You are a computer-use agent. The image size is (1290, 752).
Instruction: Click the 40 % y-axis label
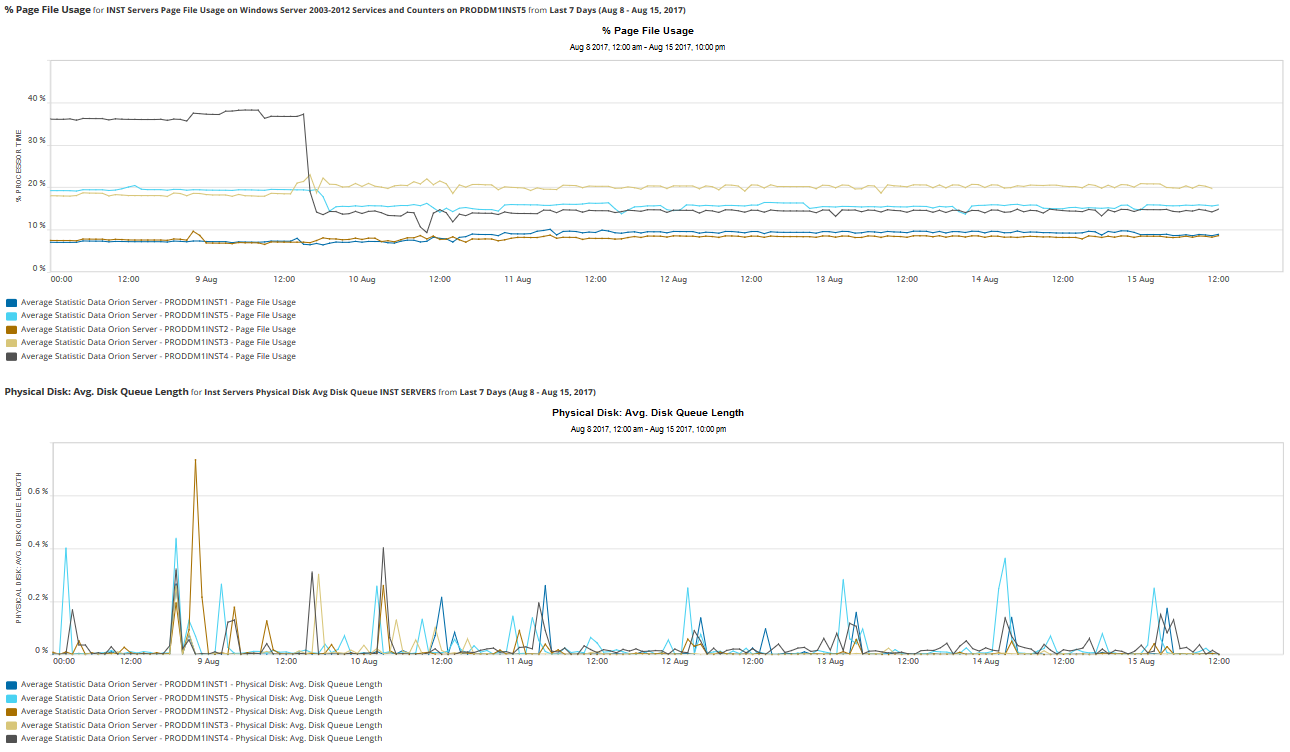tap(37, 99)
